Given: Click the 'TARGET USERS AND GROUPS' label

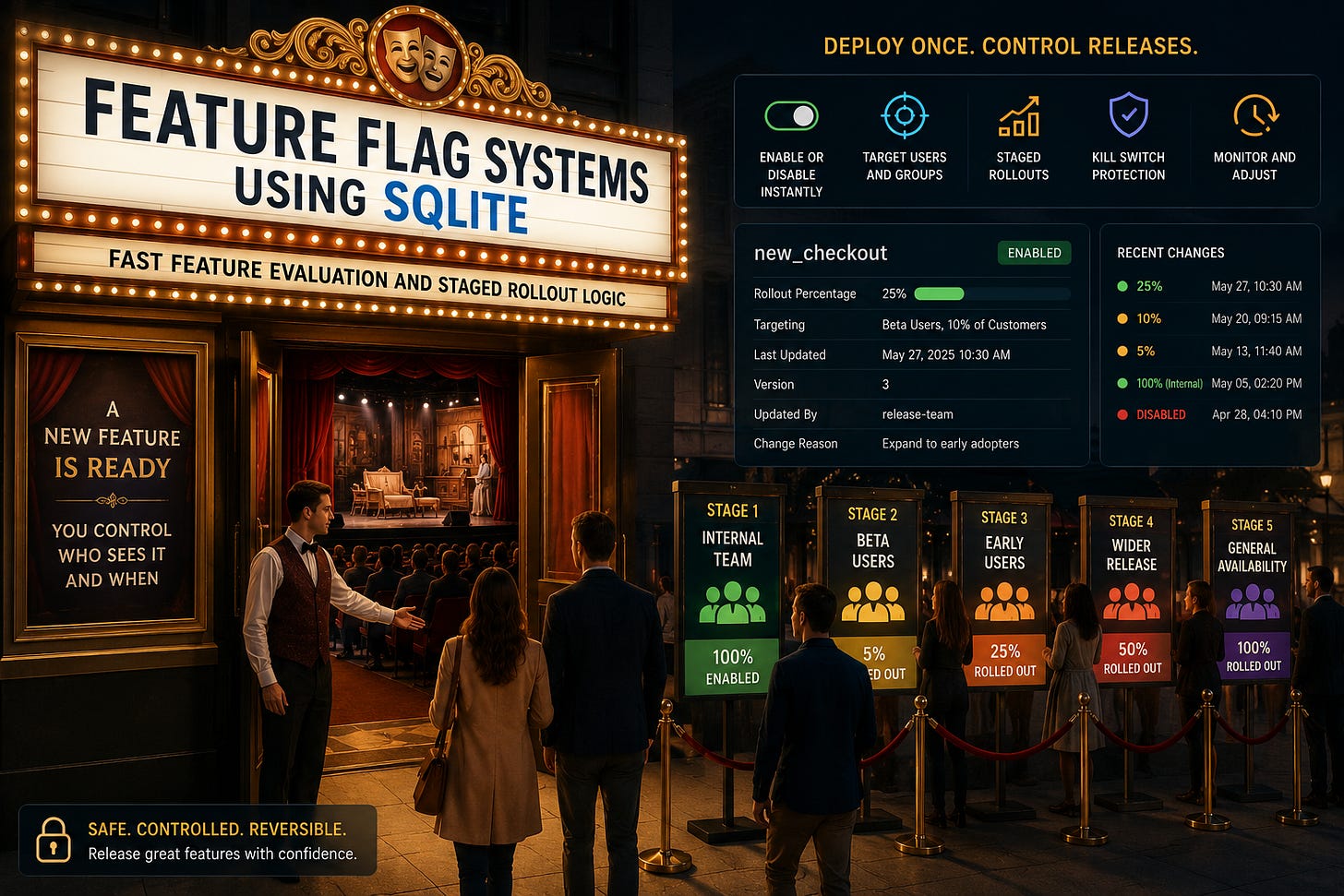Looking at the screenshot, I should click(905, 166).
